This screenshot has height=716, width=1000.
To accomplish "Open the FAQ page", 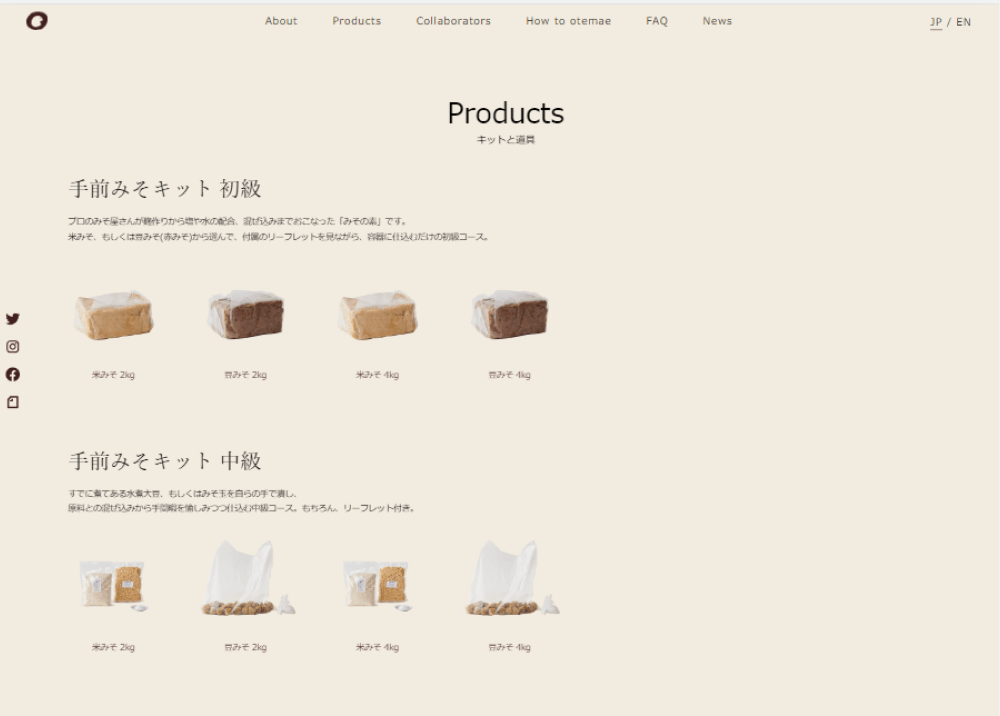I will (657, 21).
